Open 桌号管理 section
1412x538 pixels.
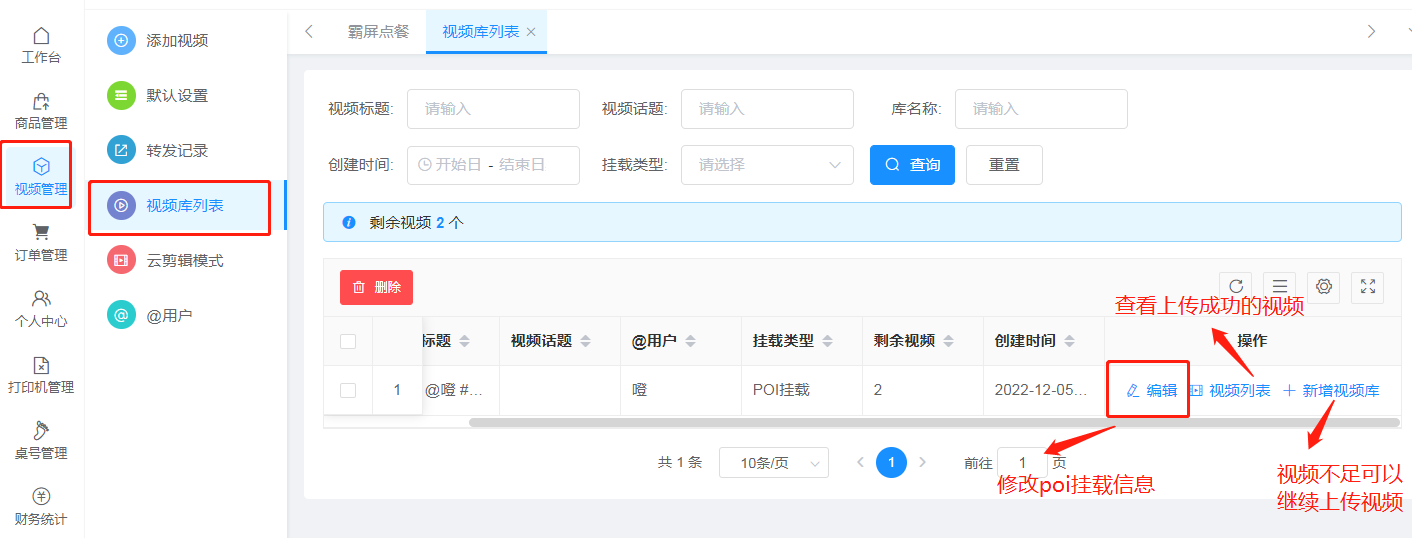pos(41,442)
